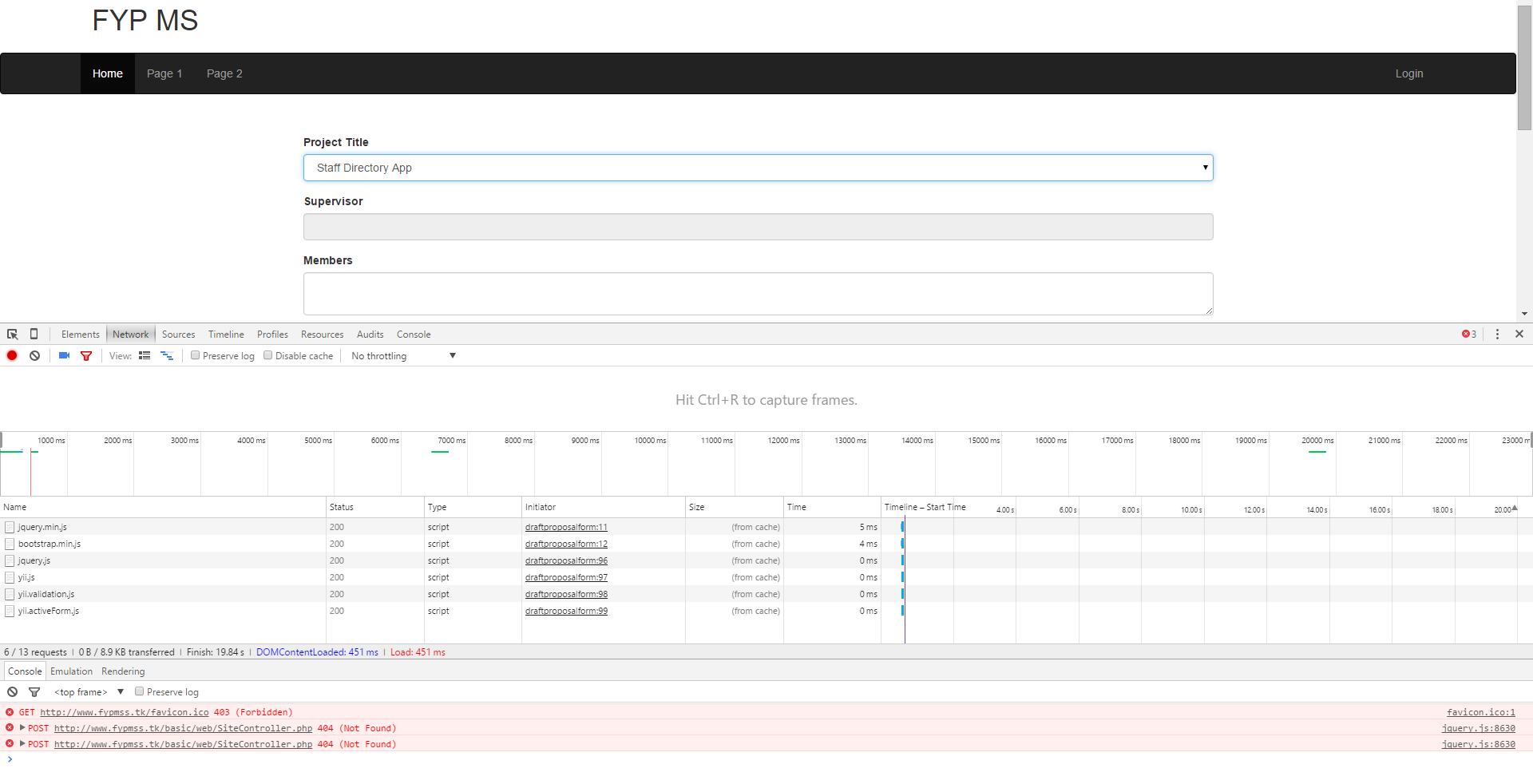Toggle the overview waterfall view icon
1533x784 pixels.
pyautogui.click(x=167, y=355)
